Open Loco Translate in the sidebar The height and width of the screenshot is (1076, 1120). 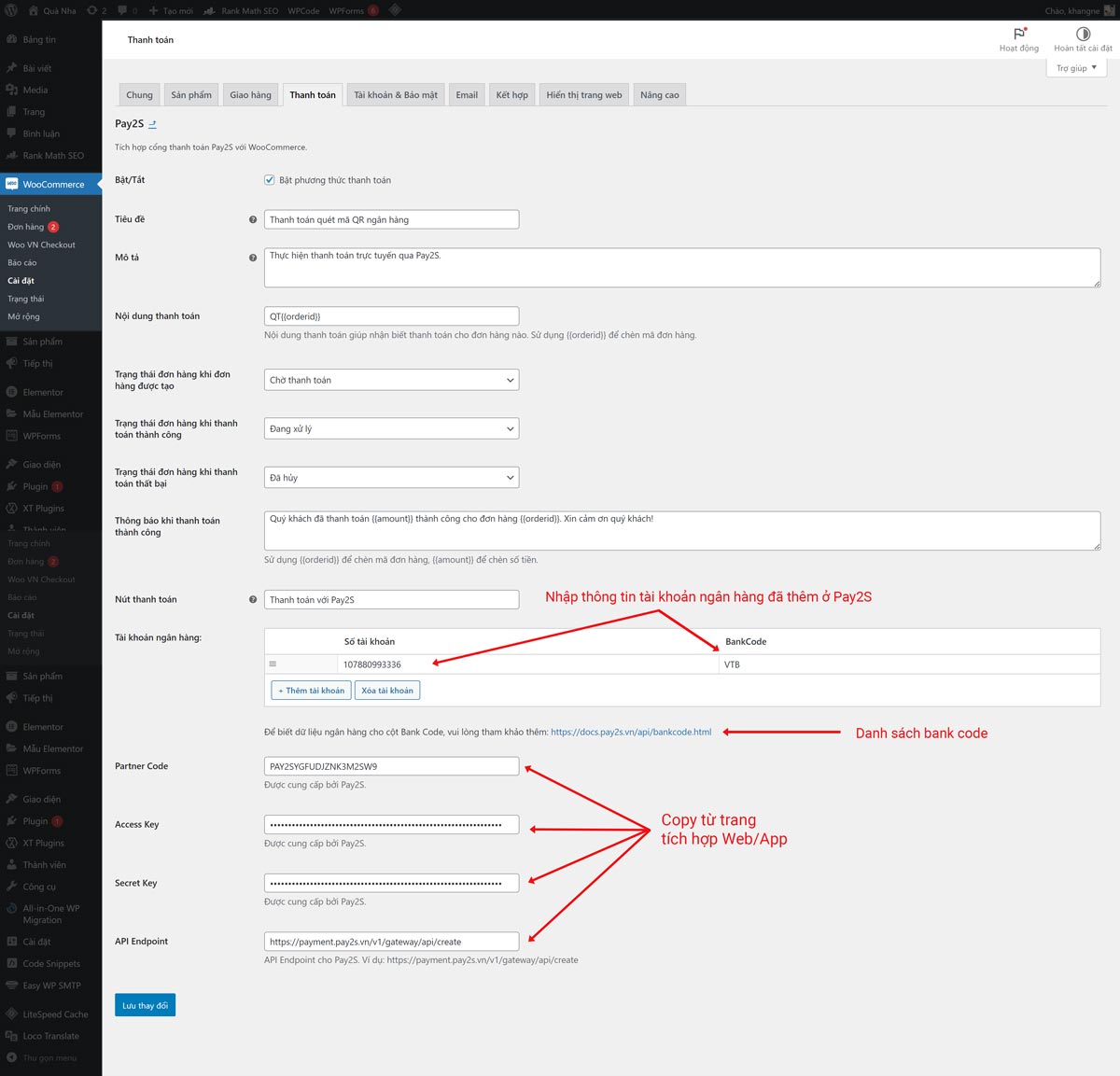click(x=50, y=1036)
